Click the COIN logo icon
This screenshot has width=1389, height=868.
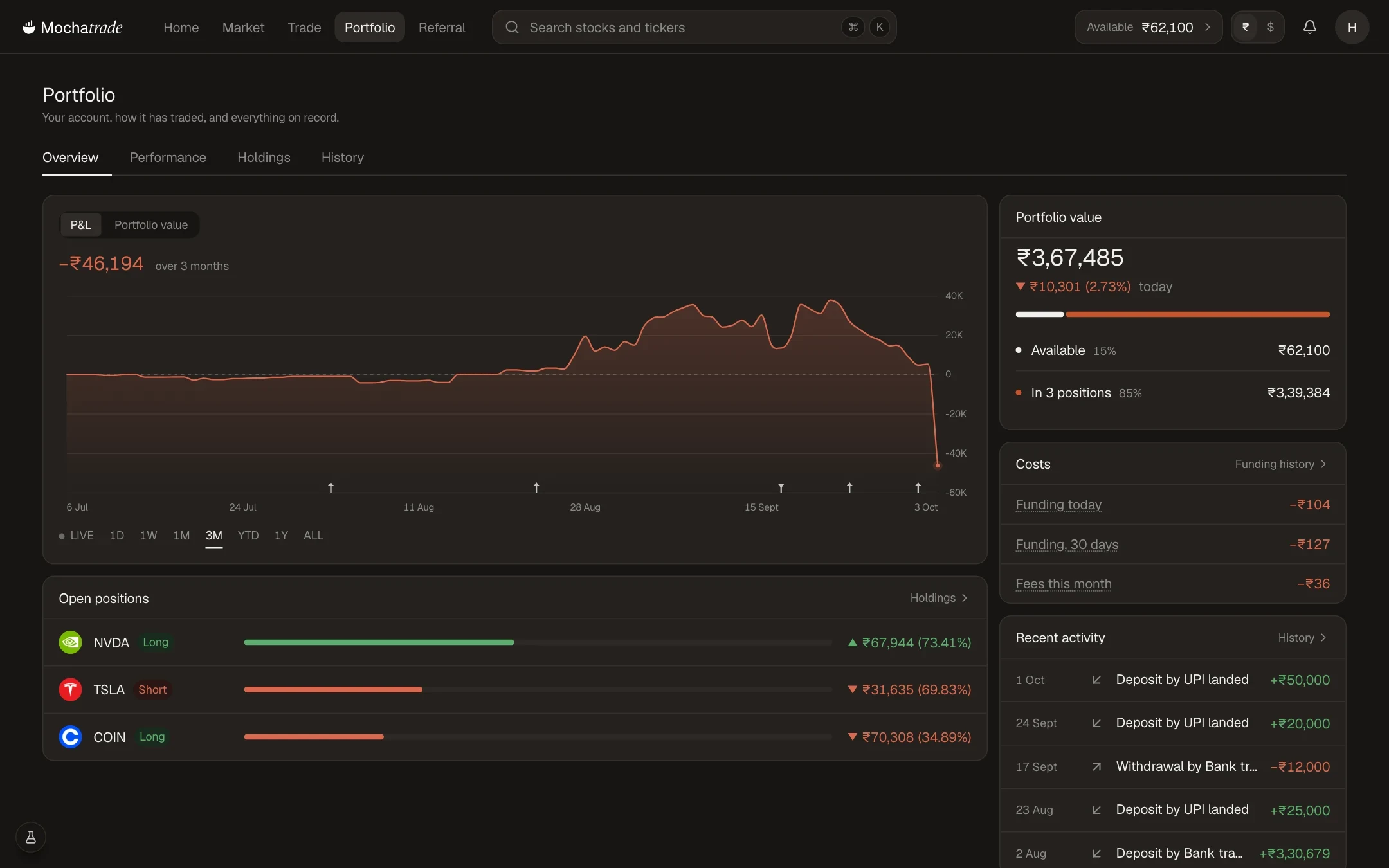coord(70,737)
